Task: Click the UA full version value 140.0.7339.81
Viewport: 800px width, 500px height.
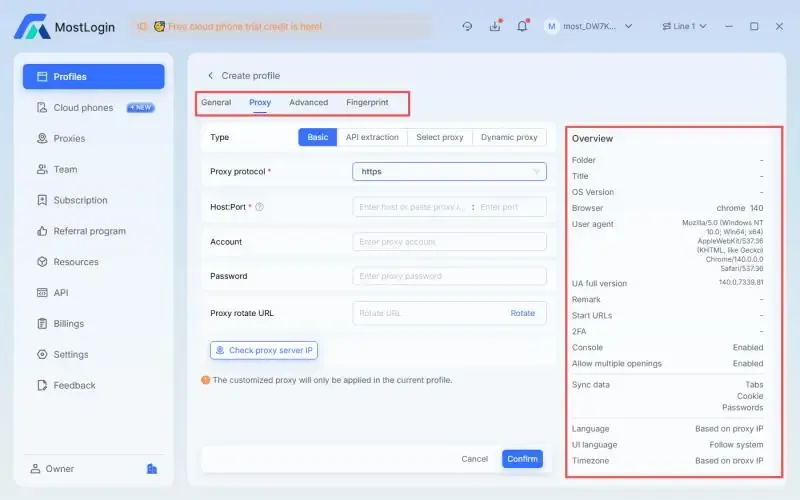Action: (x=741, y=282)
